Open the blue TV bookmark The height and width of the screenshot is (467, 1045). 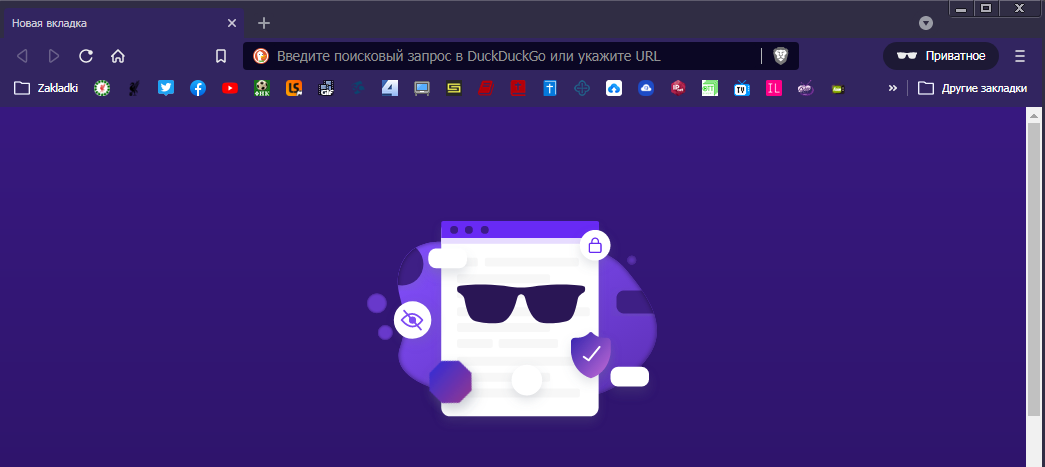(742, 88)
